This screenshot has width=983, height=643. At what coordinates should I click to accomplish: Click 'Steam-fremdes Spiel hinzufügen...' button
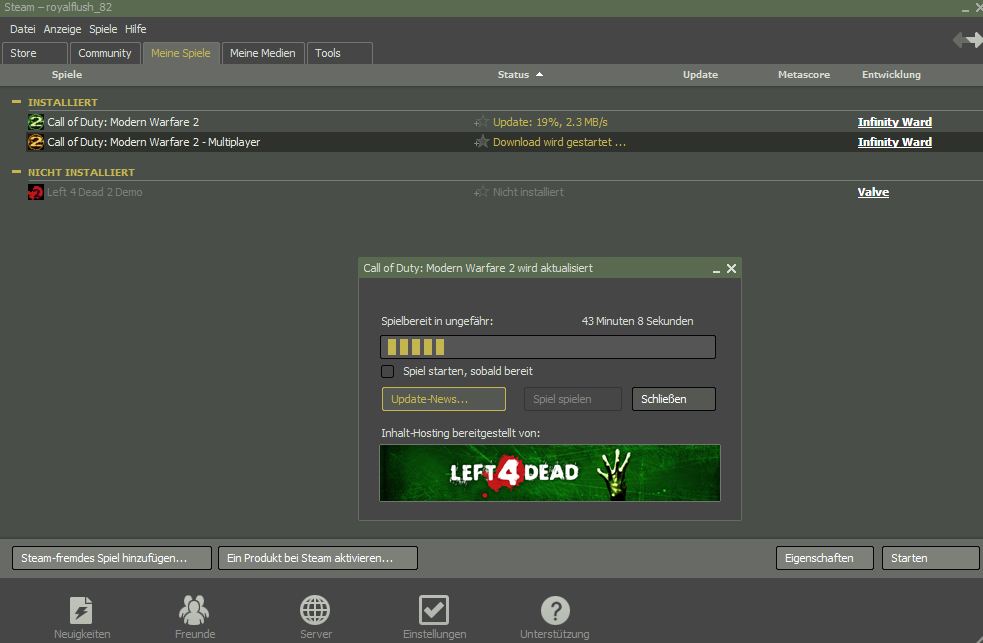[112, 558]
